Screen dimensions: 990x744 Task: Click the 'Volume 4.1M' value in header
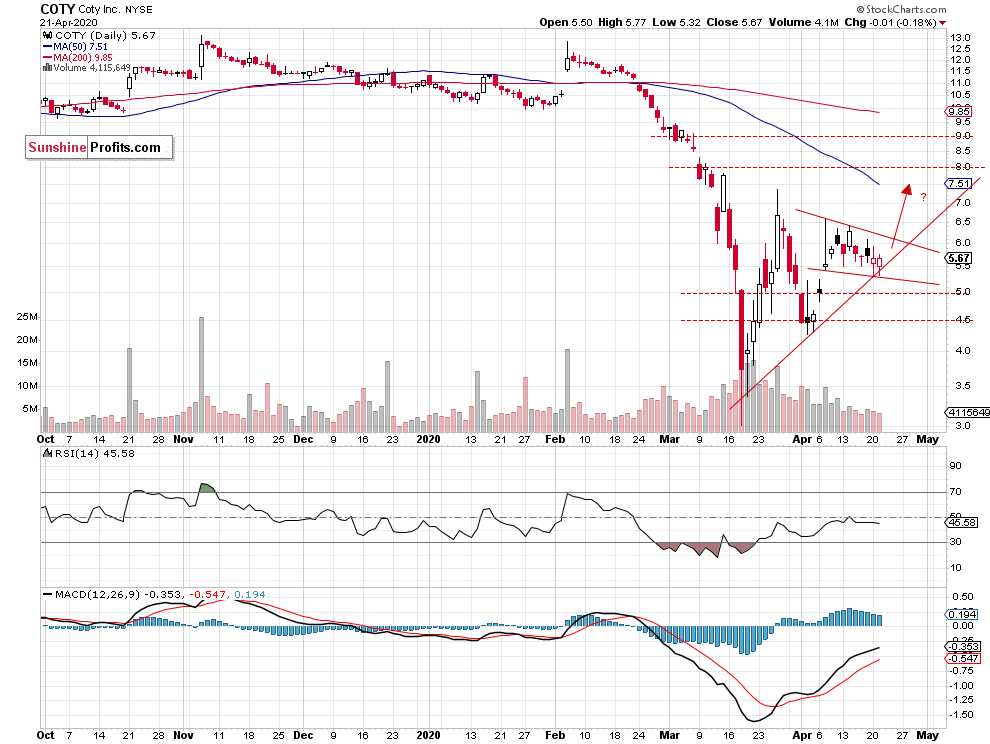click(x=803, y=22)
